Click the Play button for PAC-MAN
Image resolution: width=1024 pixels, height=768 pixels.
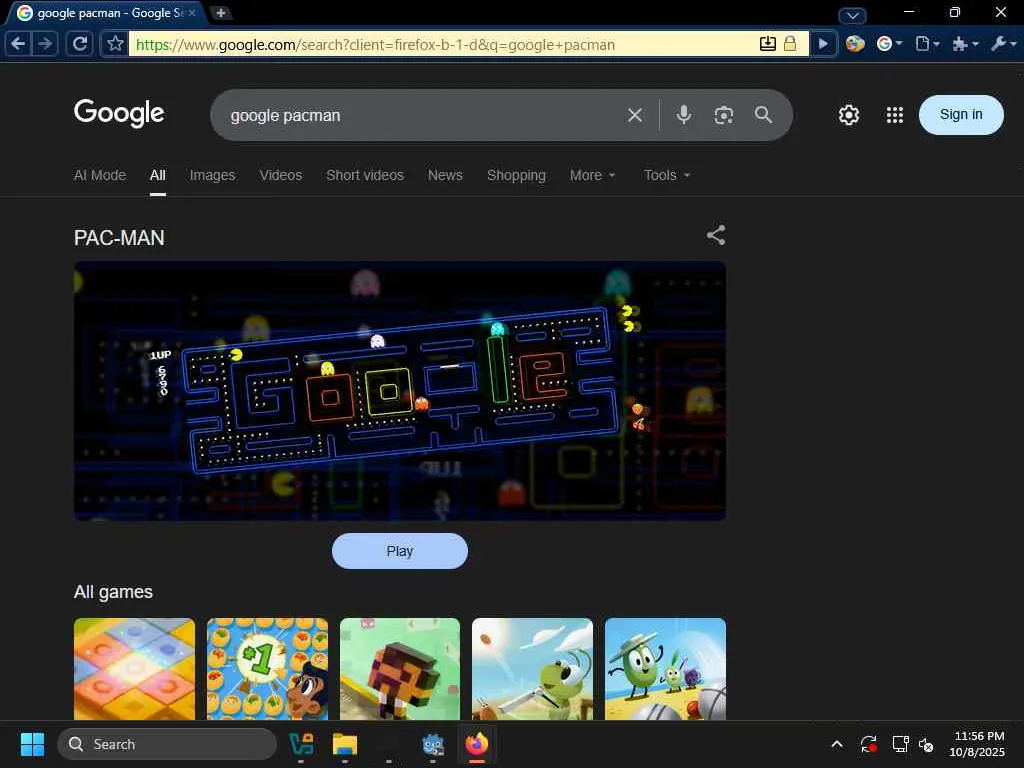[400, 551]
